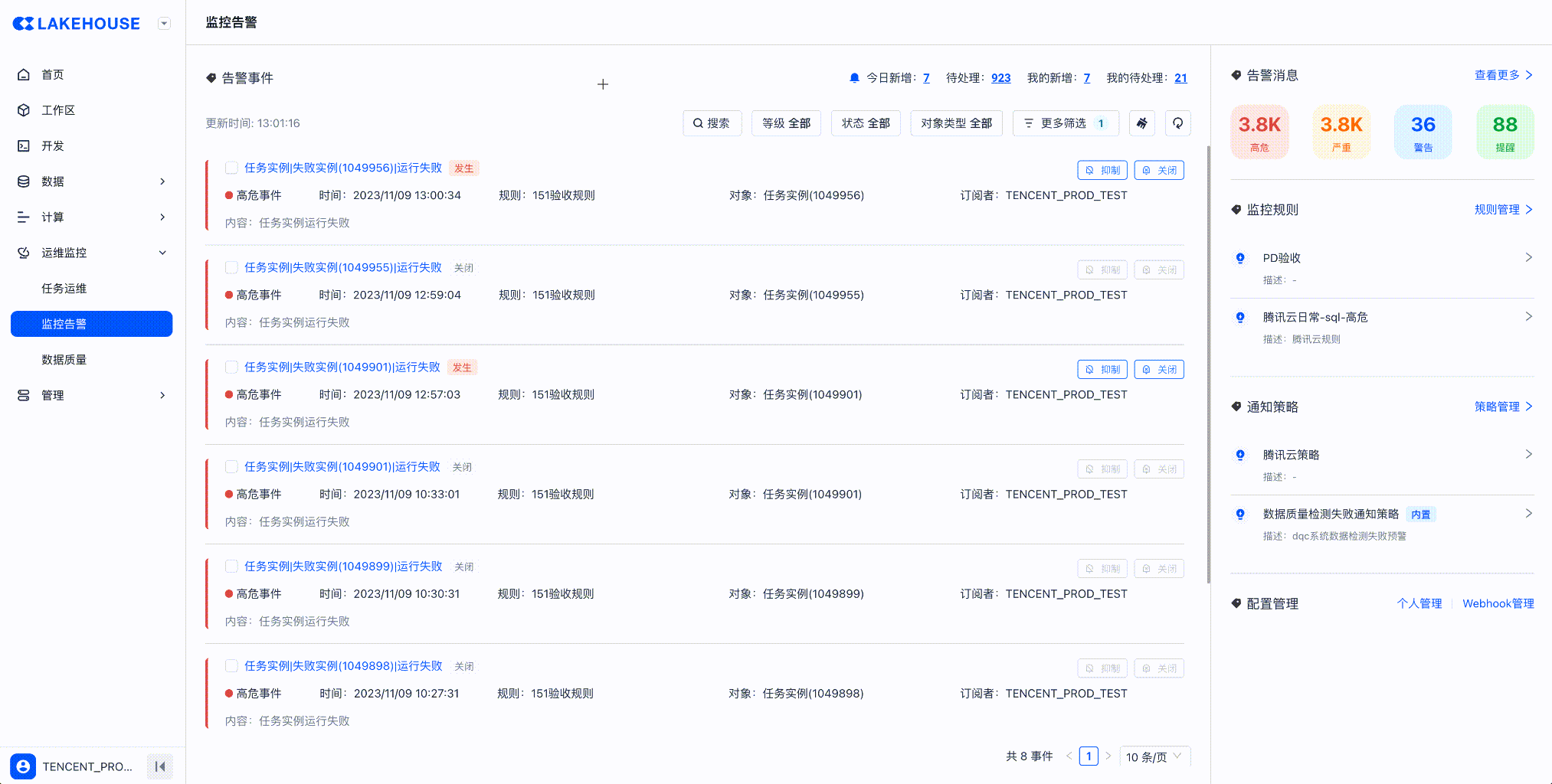Image resolution: width=1552 pixels, height=784 pixels.
Task: Click the batch-clear icon beside the refresh button
Action: [1141, 123]
